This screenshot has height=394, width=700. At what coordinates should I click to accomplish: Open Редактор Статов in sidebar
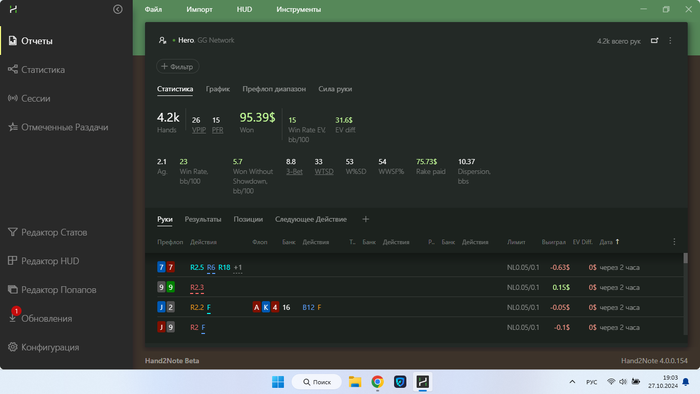pos(66,232)
